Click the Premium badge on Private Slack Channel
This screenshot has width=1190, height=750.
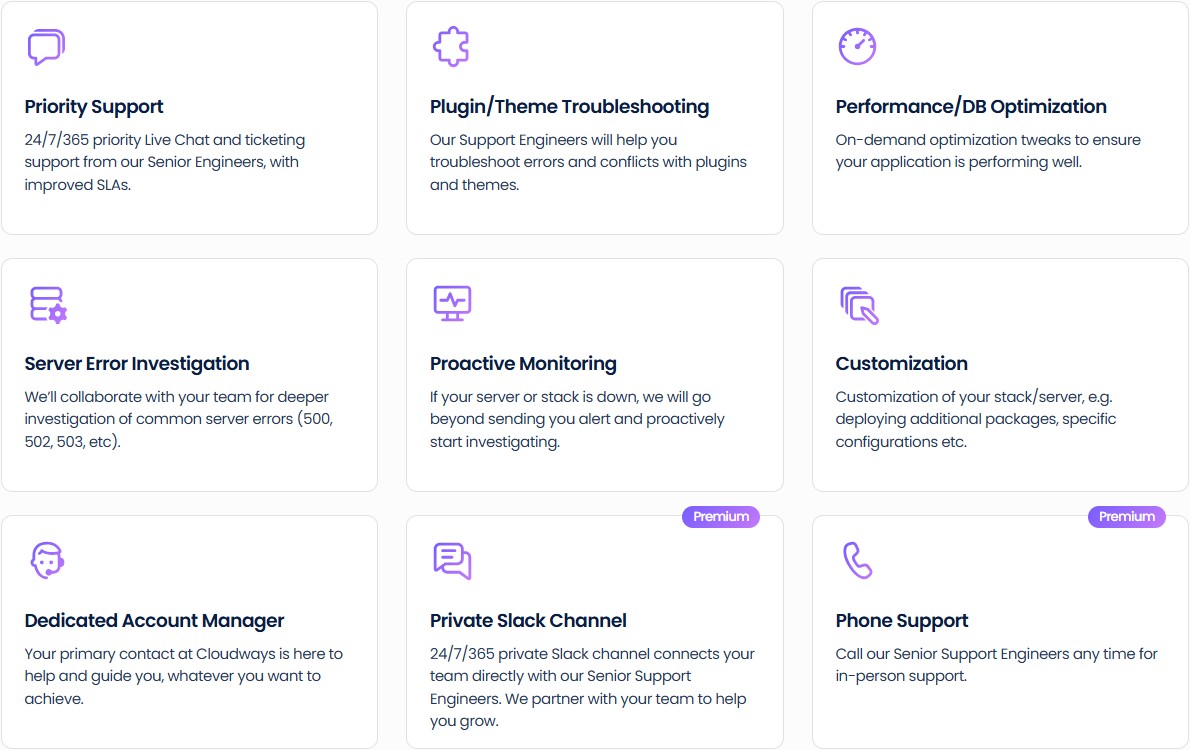coord(721,516)
